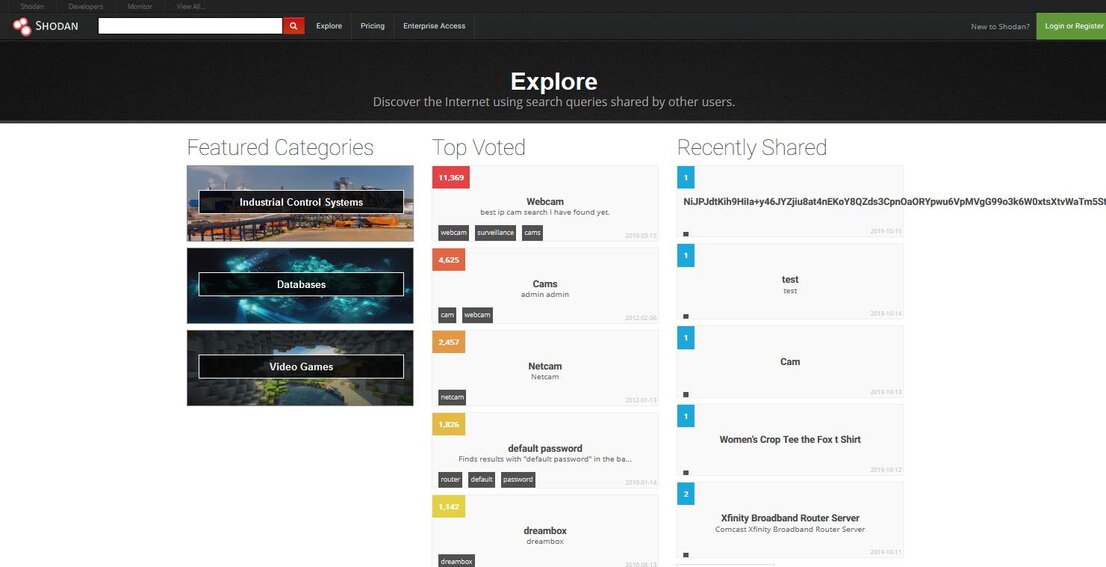1106x567 pixels.
Task: Open the Explore menu item
Action: pos(329,26)
